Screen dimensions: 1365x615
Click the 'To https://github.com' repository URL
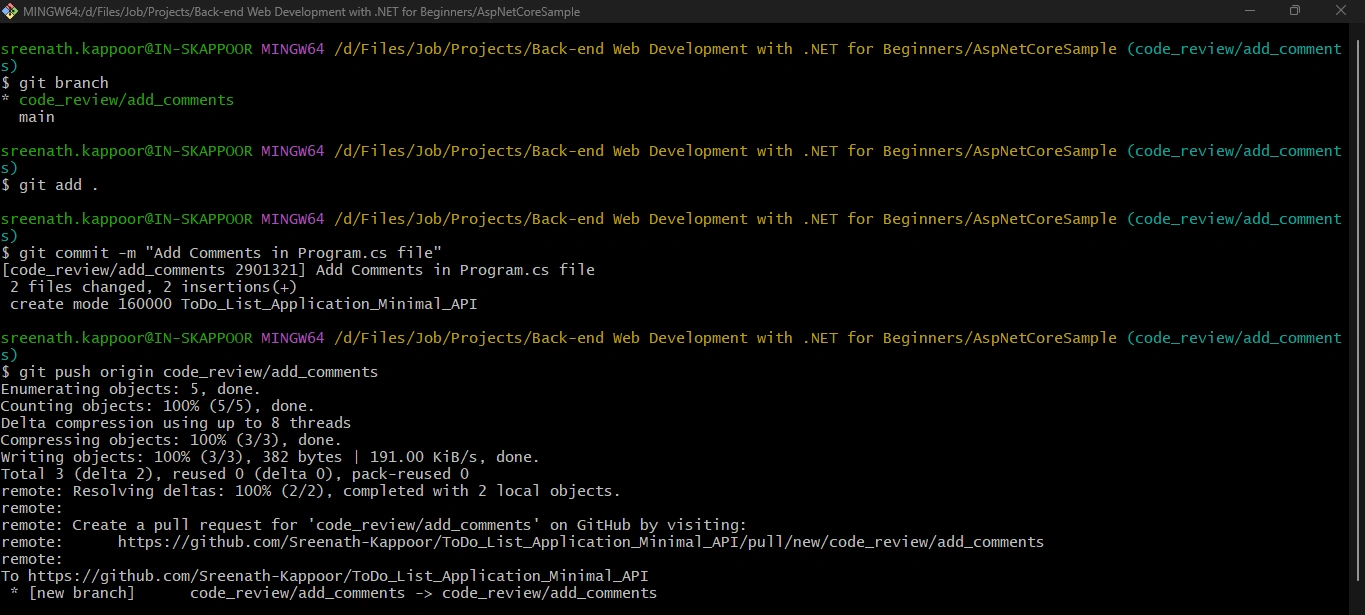[x=324, y=576]
